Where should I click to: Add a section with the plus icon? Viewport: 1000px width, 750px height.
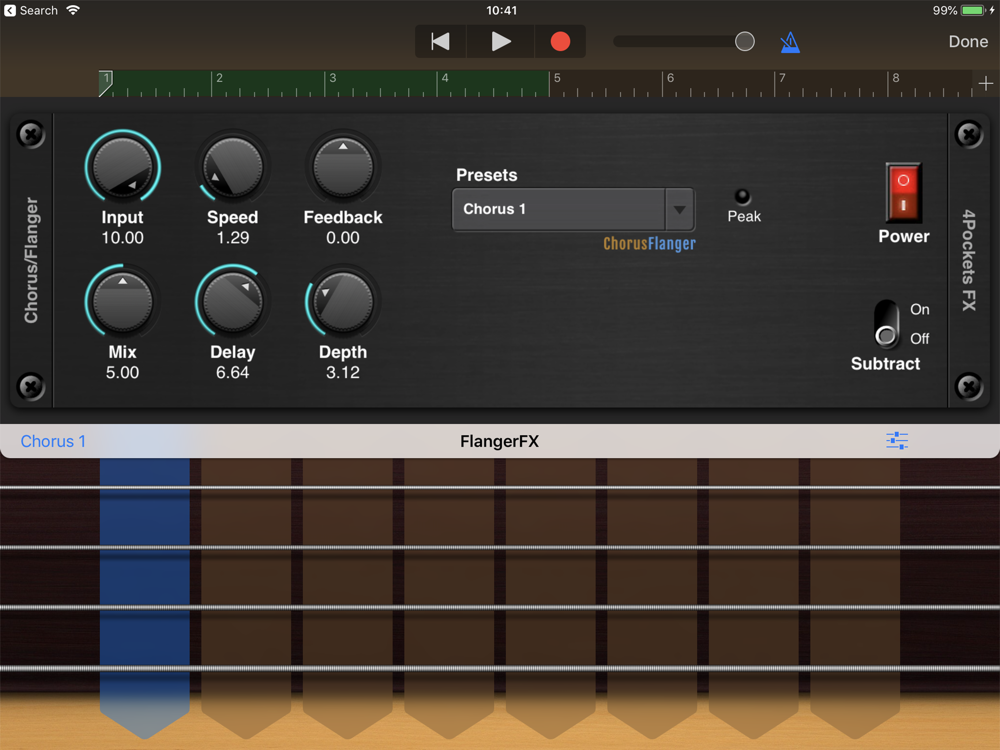985,84
